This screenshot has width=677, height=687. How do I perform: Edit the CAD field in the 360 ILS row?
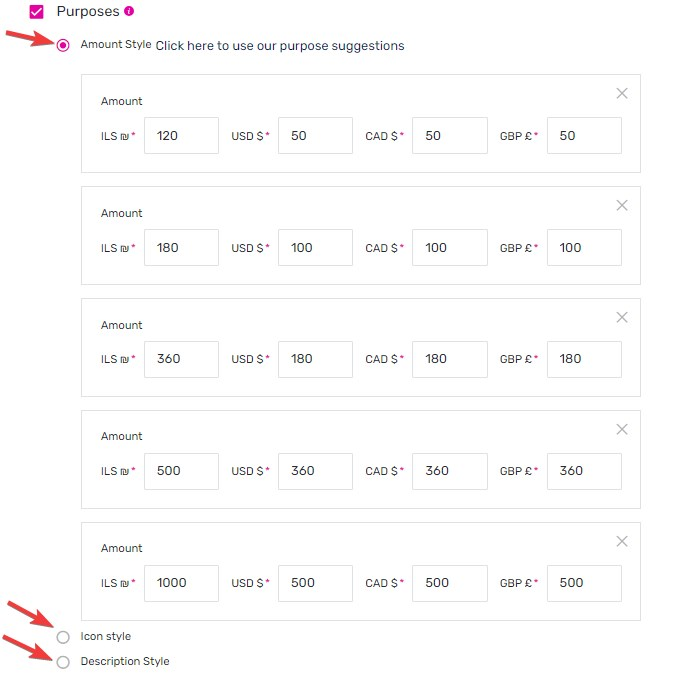[450, 359]
